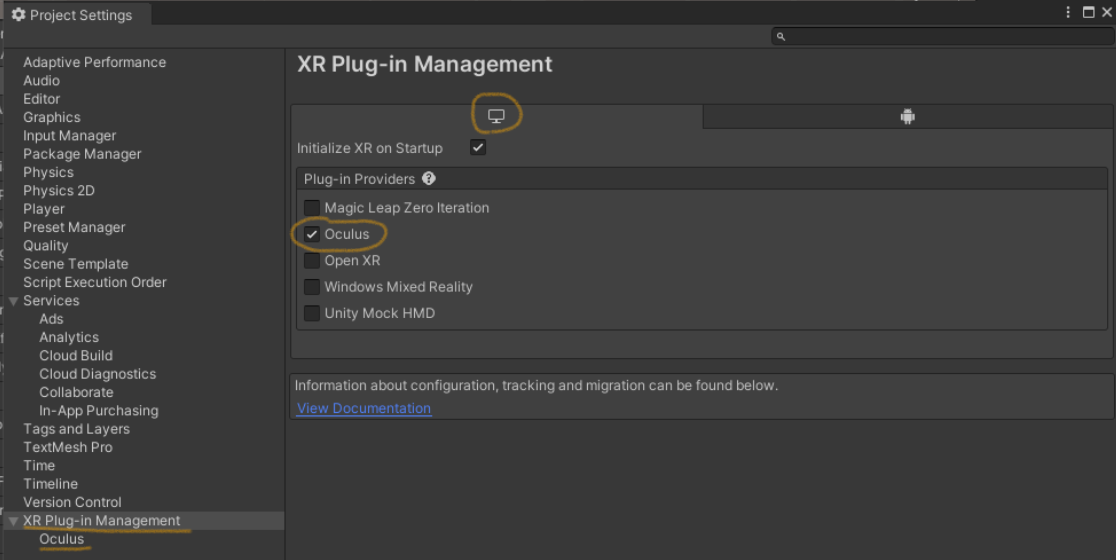Open the Player settings category

tap(44, 209)
